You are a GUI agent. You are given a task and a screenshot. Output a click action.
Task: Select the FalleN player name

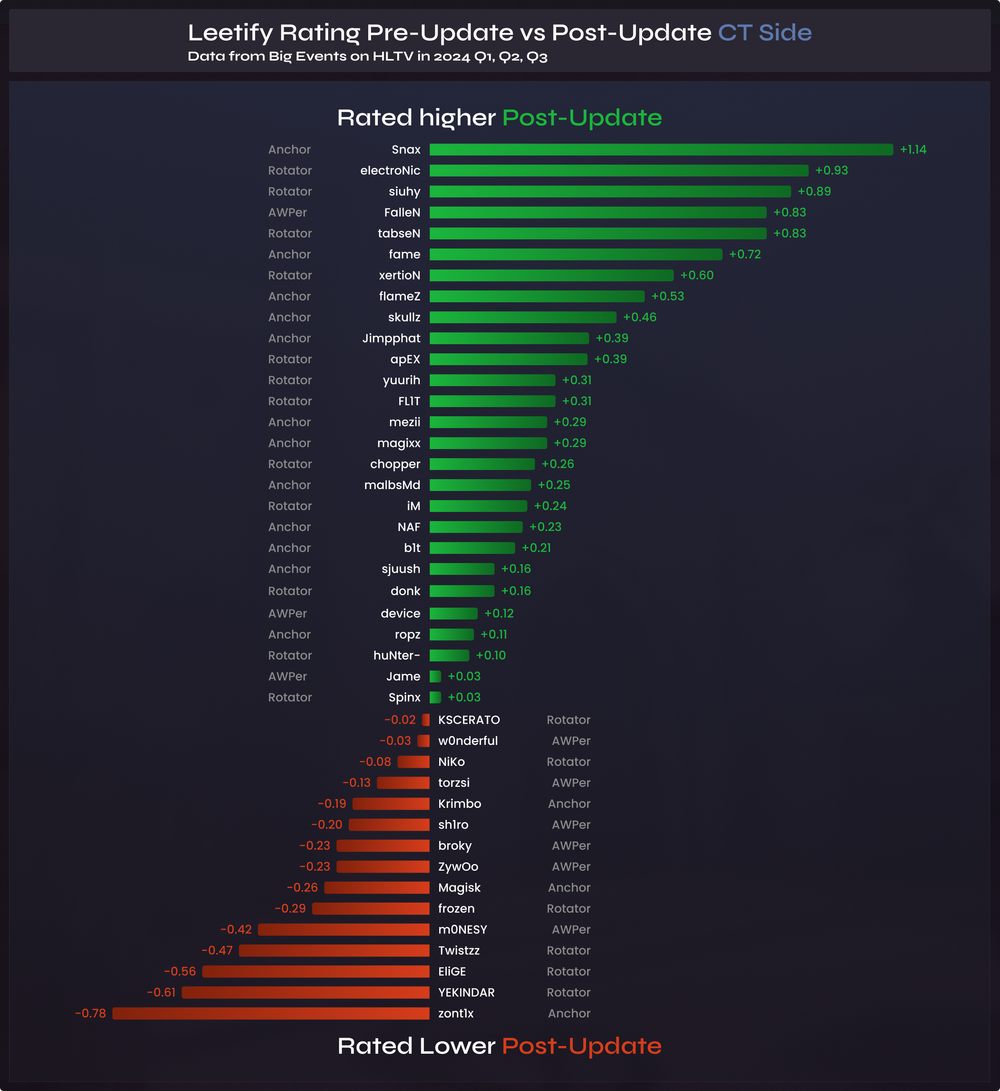402,213
